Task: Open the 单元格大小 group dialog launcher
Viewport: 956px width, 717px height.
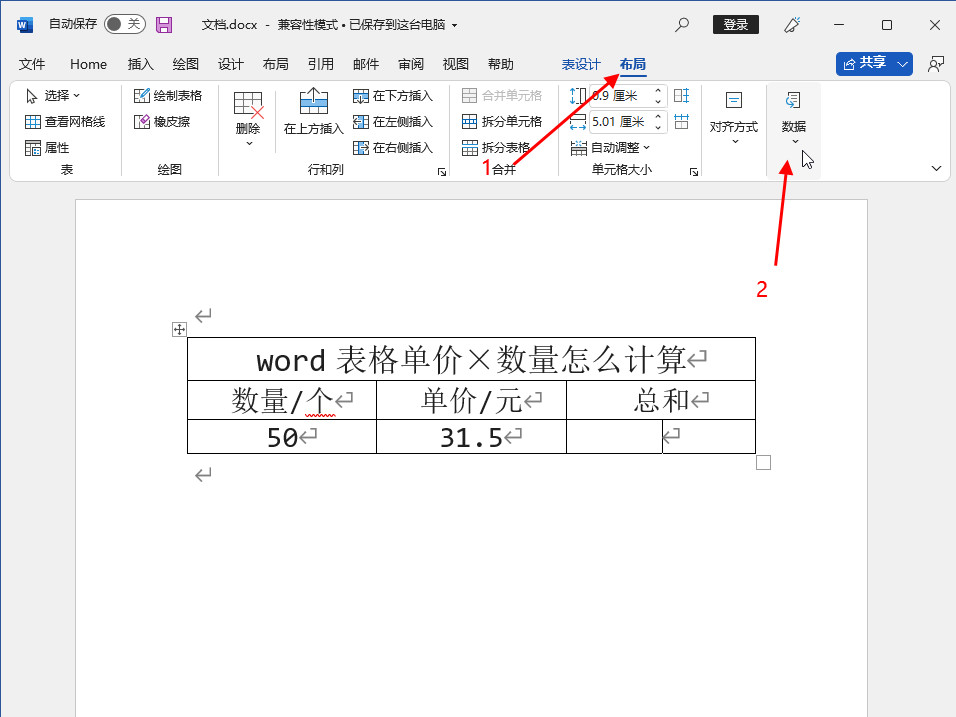Action: tap(694, 173)
